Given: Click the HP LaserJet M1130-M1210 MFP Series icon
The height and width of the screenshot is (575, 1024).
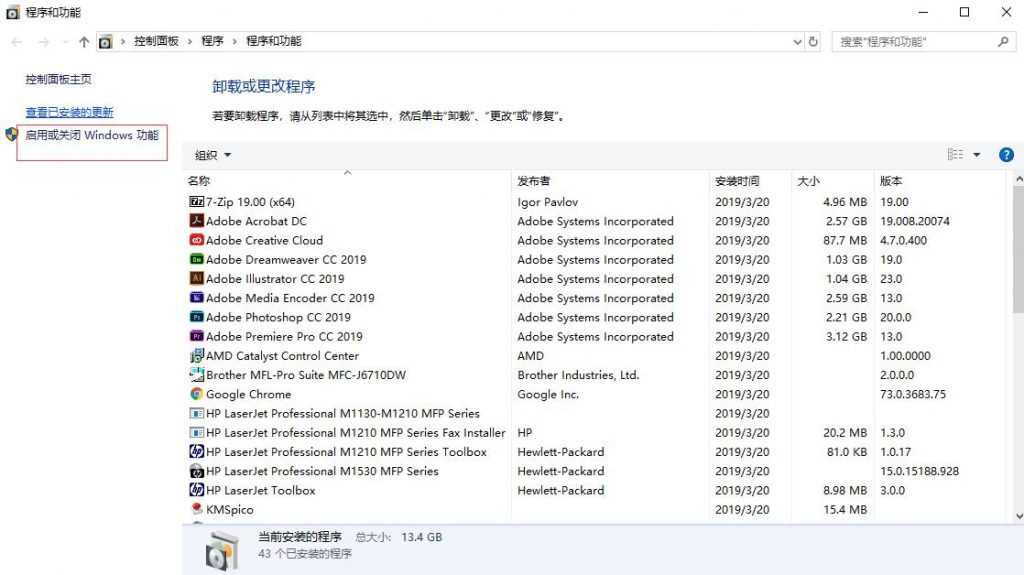Looking at the screenshot, I should click(x=197, y=414).
